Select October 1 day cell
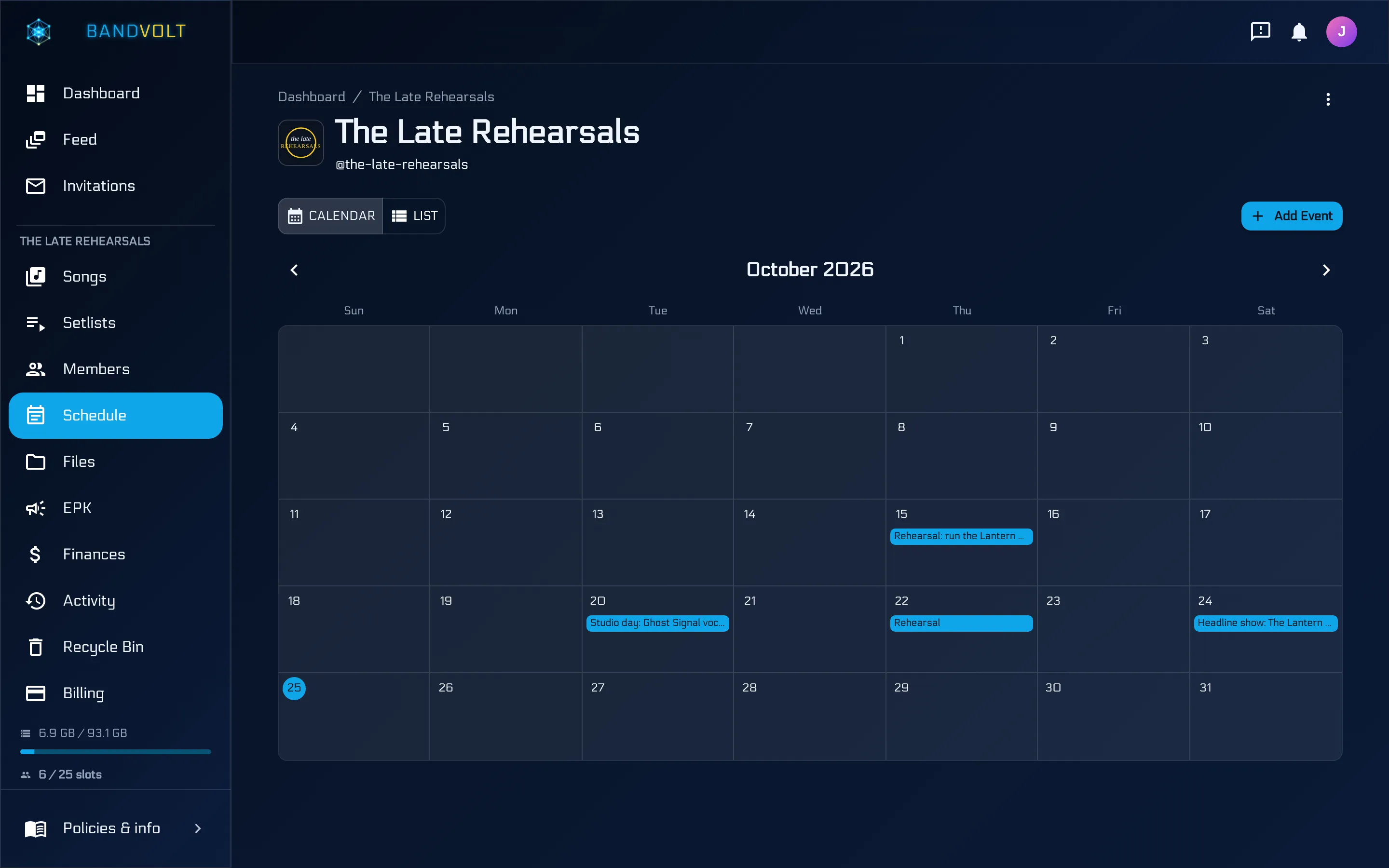The width and height of the screenshot is (1389, 868). (x=961, y=369)
